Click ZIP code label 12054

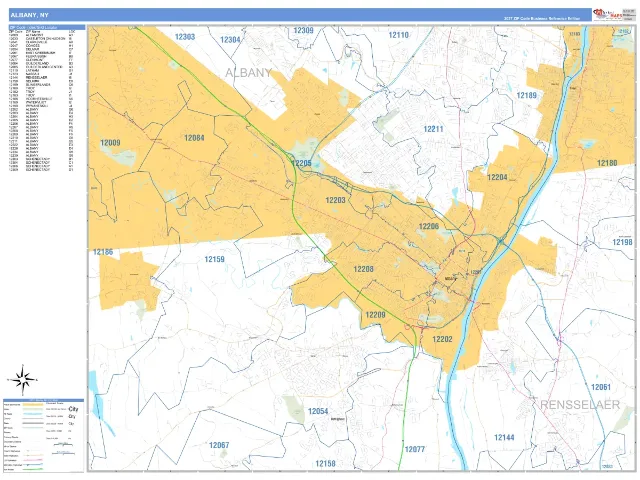tap(318, 411)
